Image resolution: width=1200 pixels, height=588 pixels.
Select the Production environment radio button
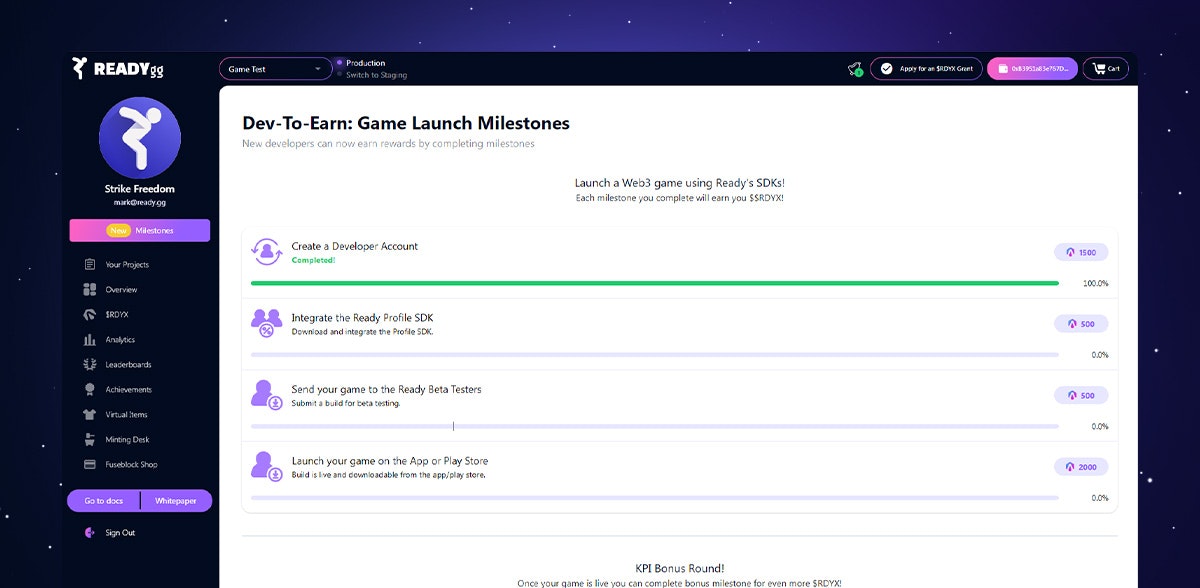pyautogui.click(x=340, y=63)
